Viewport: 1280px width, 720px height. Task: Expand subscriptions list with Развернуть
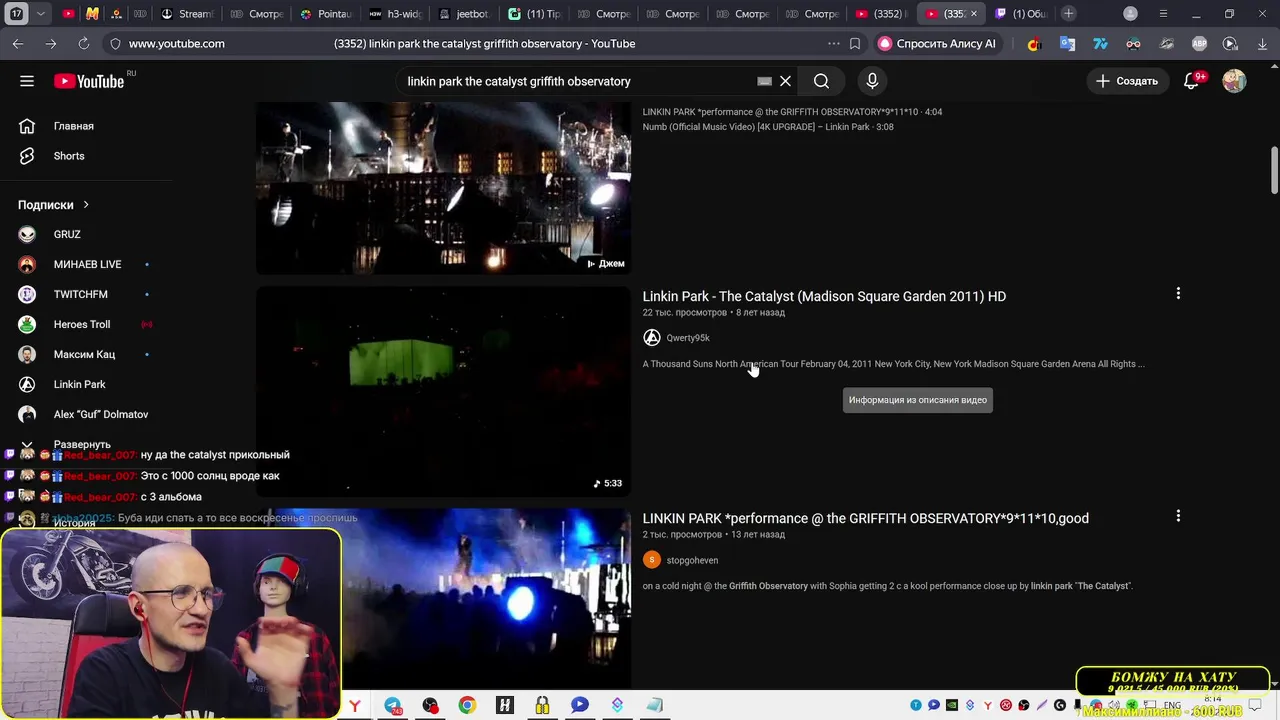(82, 444)
